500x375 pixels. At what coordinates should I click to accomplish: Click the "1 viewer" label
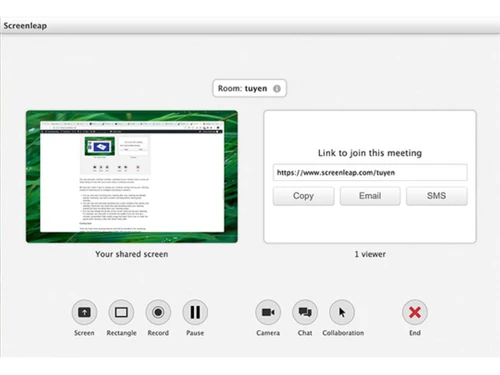pos(370,254)
